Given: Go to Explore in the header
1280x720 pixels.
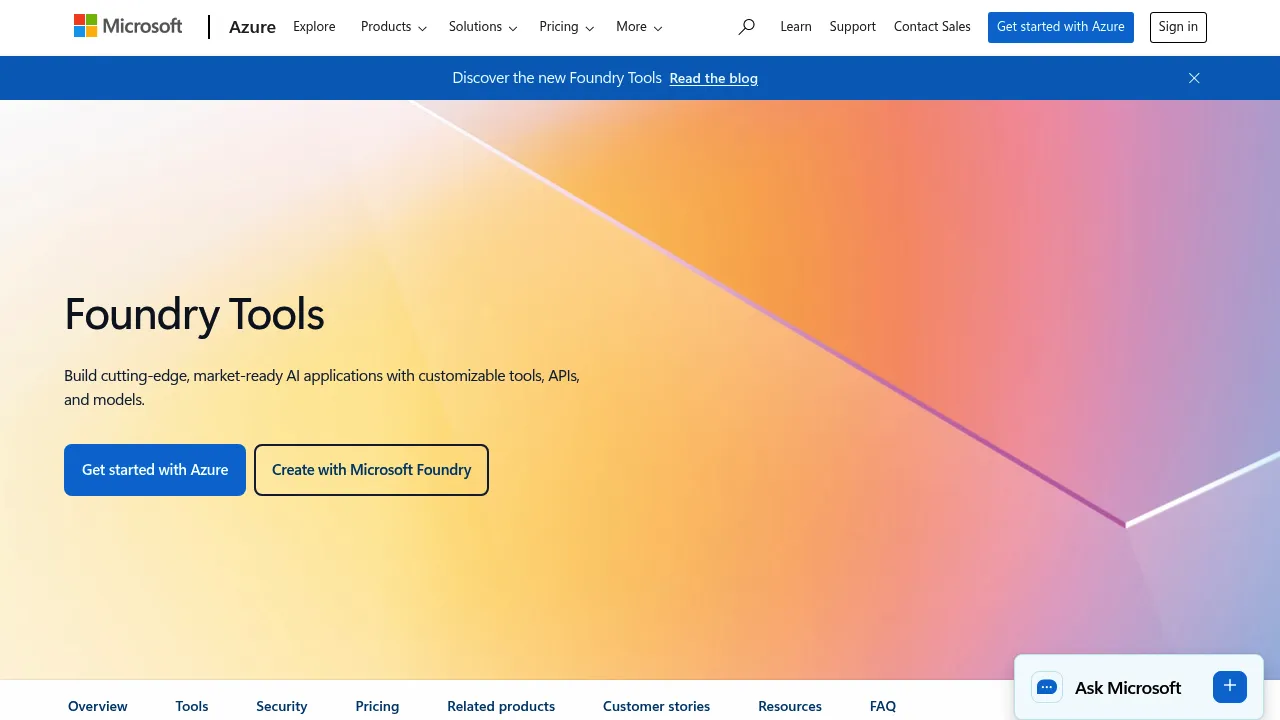Looking at the screenshot, I should tap(314, 27).
